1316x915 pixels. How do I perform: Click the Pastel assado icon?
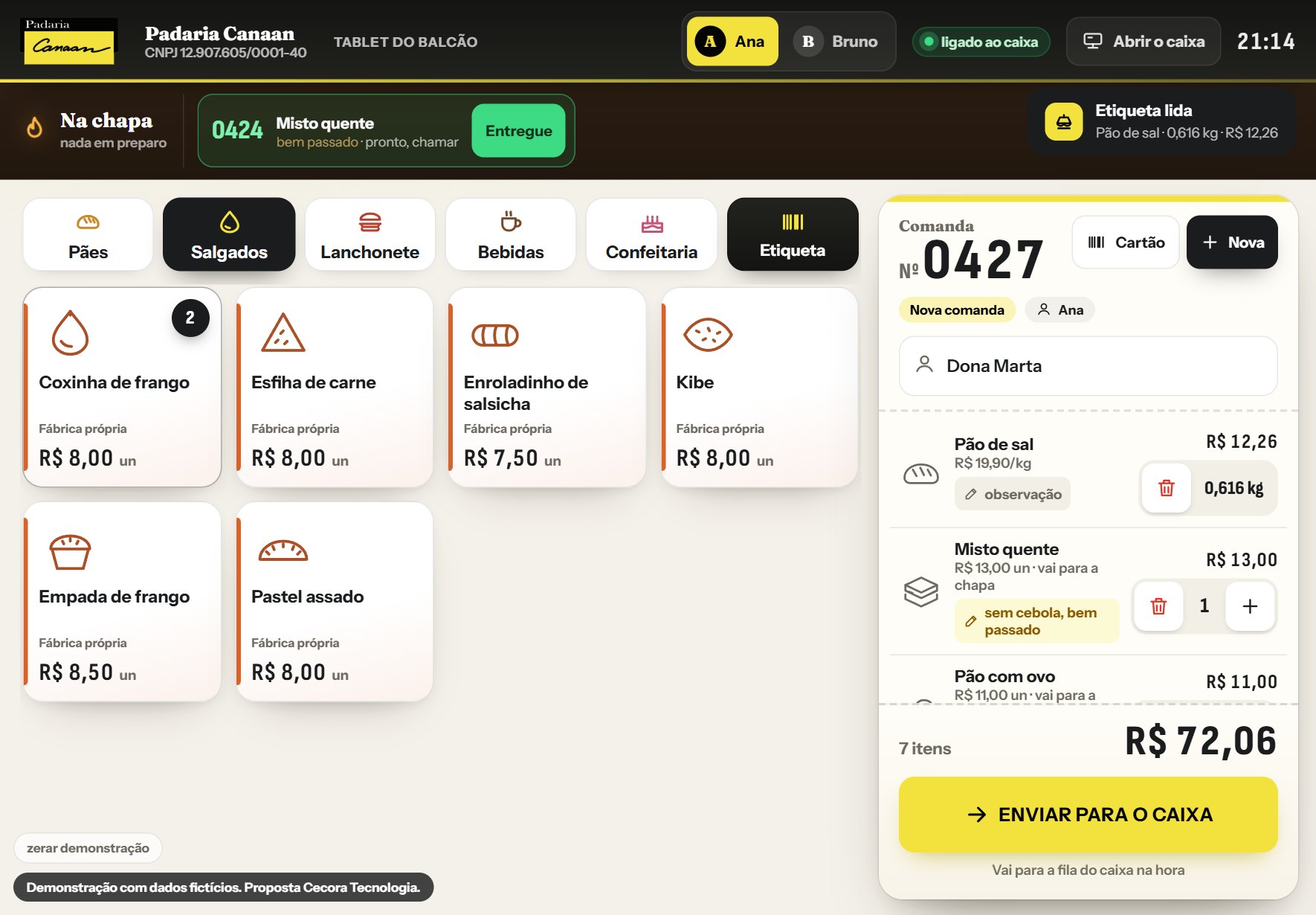283,550
